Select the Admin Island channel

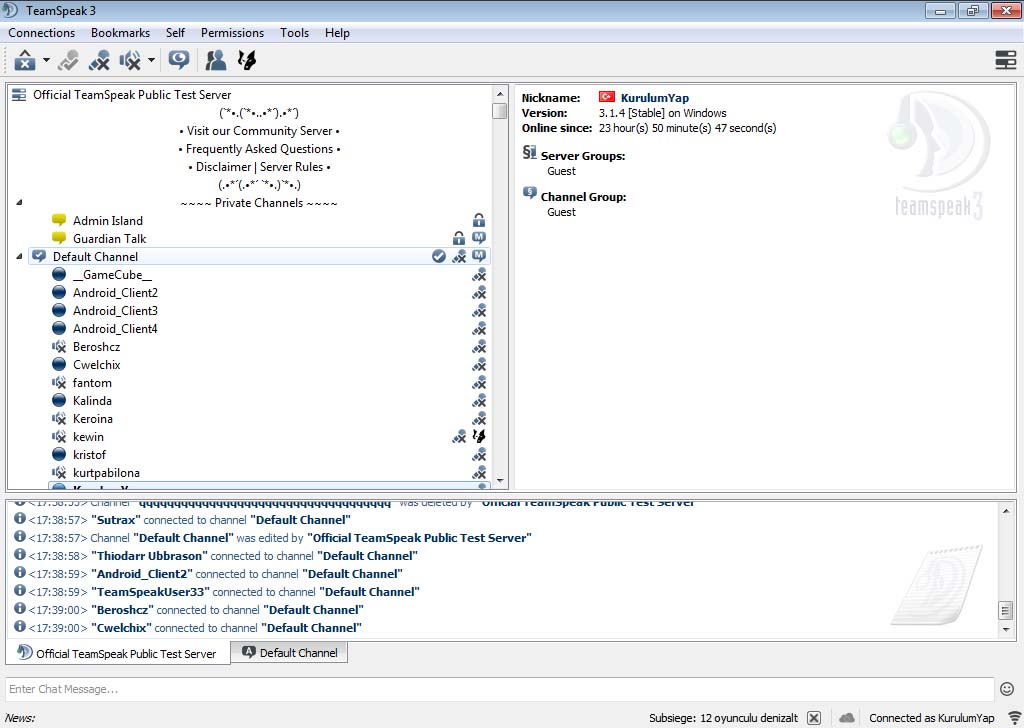click(108, 221)
